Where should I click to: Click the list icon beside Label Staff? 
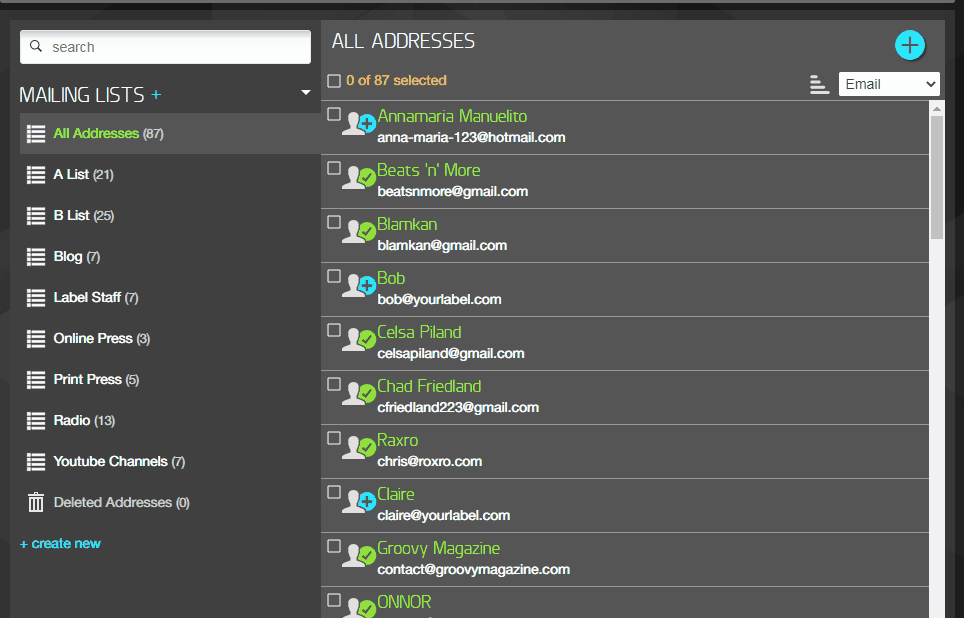36,298
